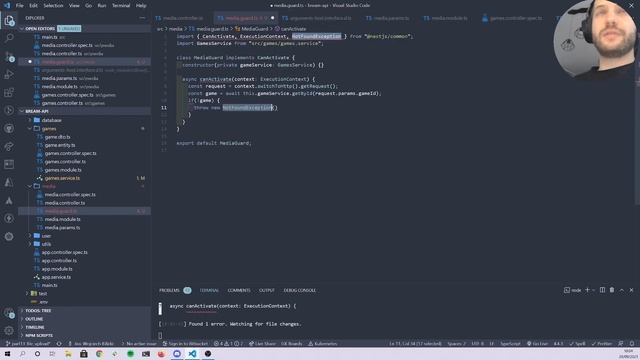The height and width of the screenshot is (360, 640).
Task: Open the Search view in activity bar
Action: [9, 38]
